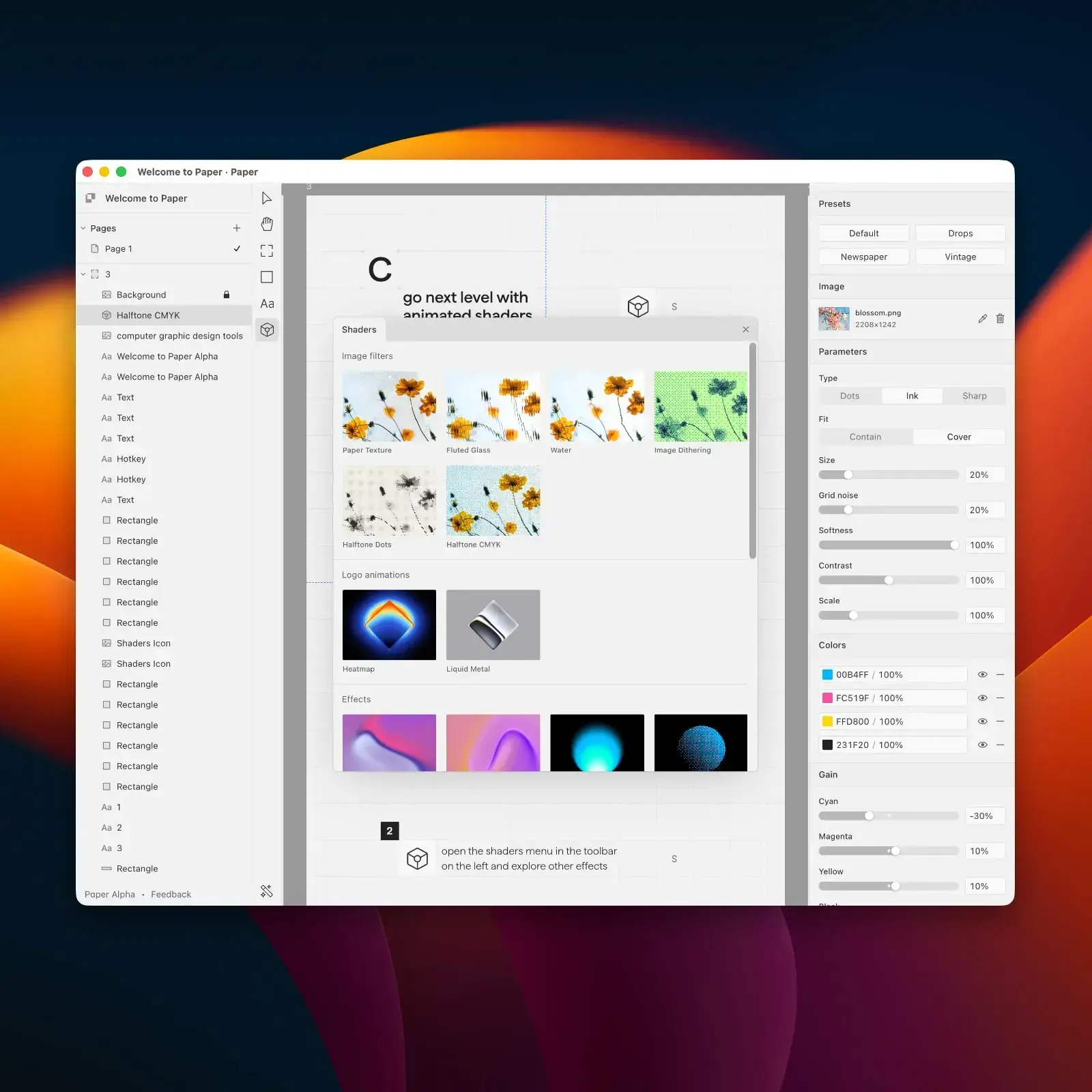Image resolution: width=1092 pixels, height=1092 pixels.
Task: Adjust the Softness slider
Action: (x=889, y=545)
